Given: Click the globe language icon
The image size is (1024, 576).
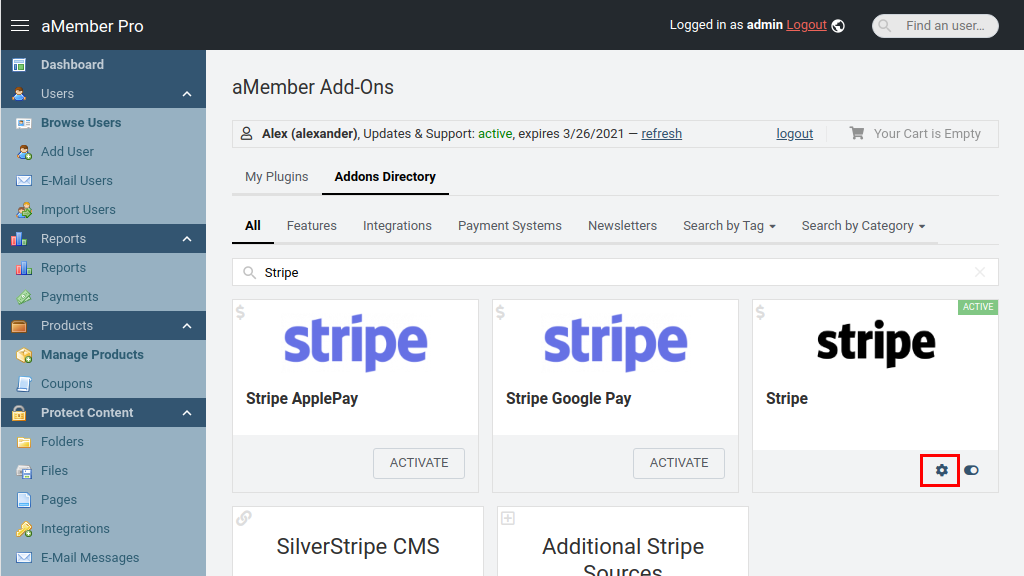Looking at the screenshot, I should [838, 26].
